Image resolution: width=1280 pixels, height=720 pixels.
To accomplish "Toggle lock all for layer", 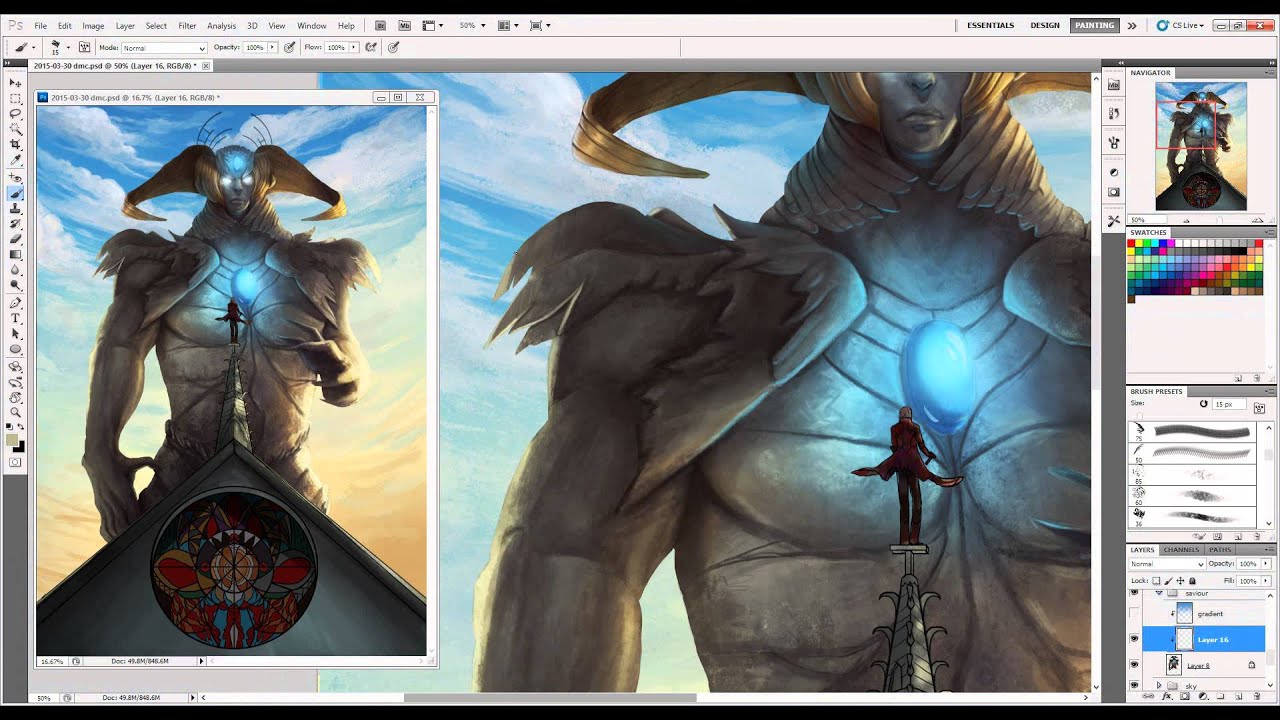I will pos(1192,581).
